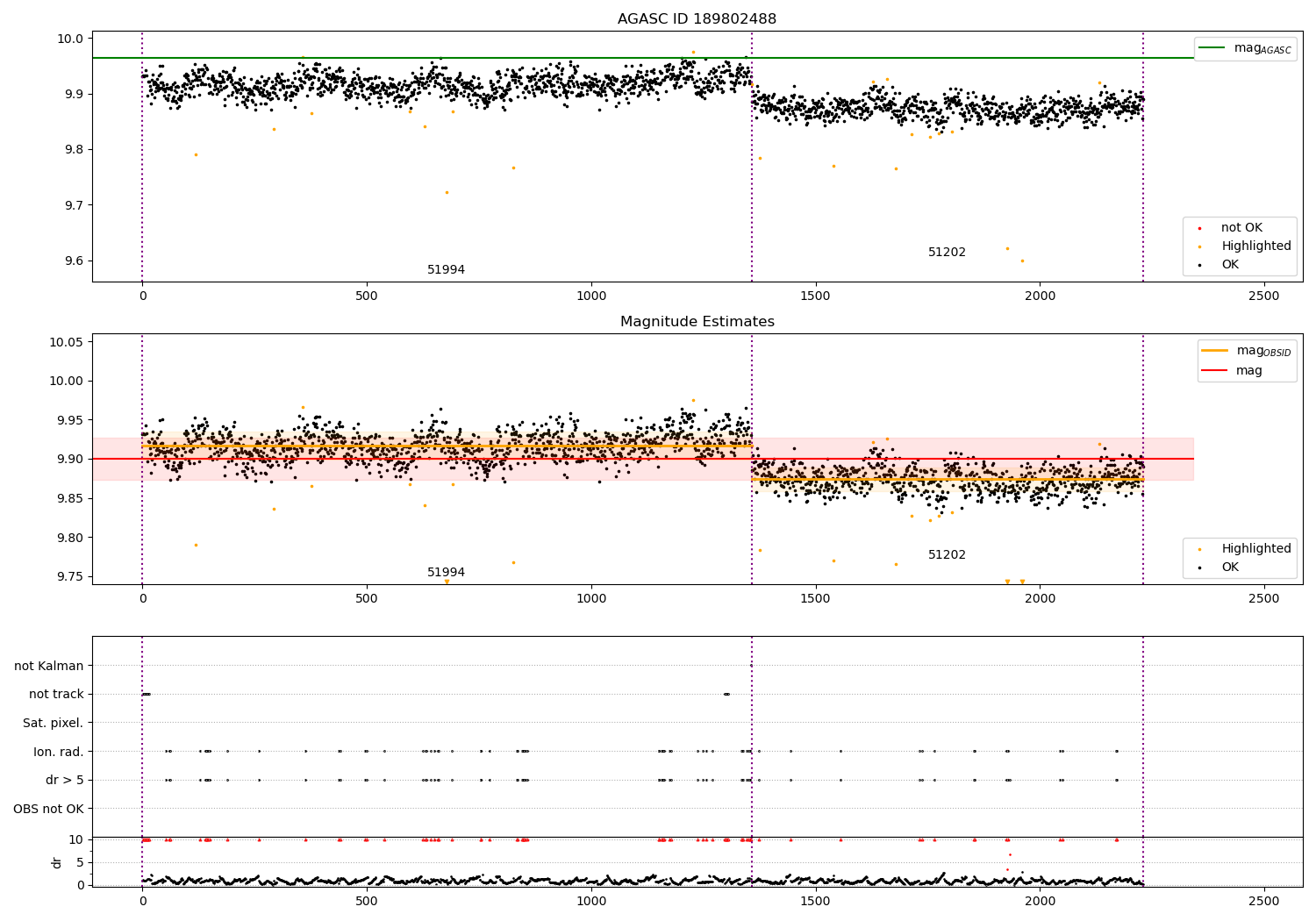This screenshot has height=921, width=1316.
Task: Click the orange mag OBSID line swatch in legend
Action: [x=1214, y=351]
